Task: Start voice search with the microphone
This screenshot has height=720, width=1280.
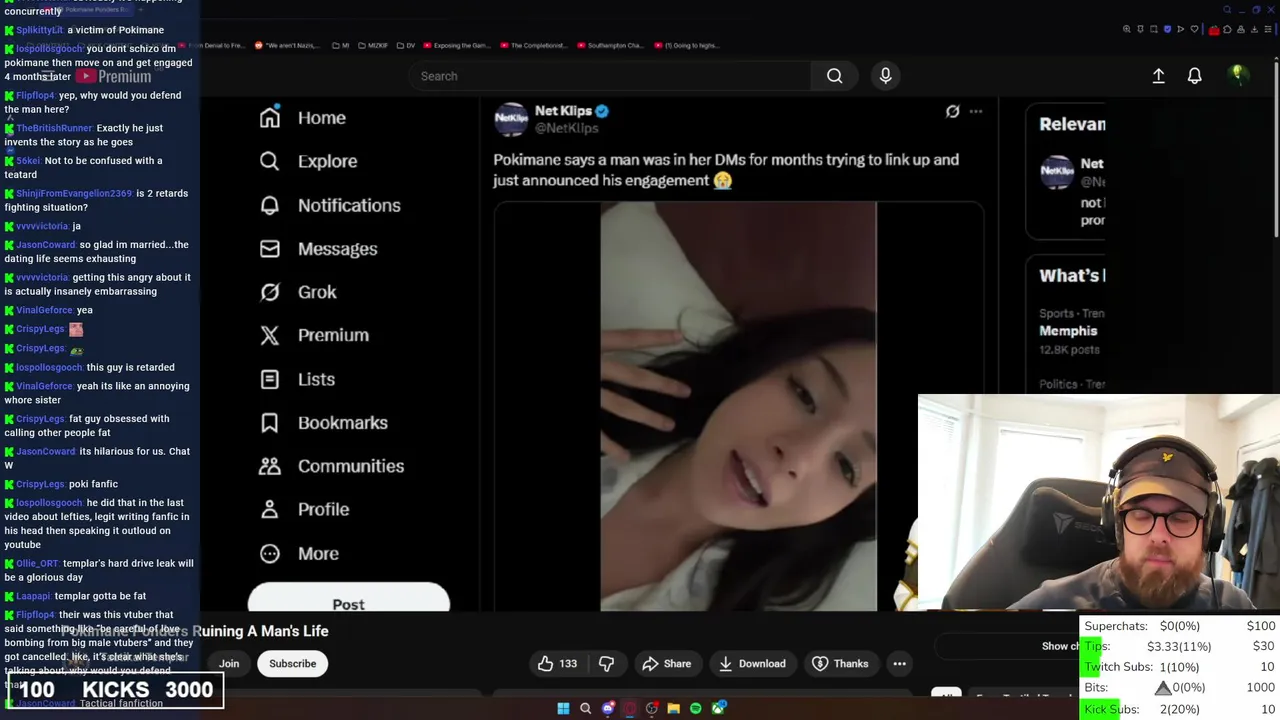Action: [885, 76]
